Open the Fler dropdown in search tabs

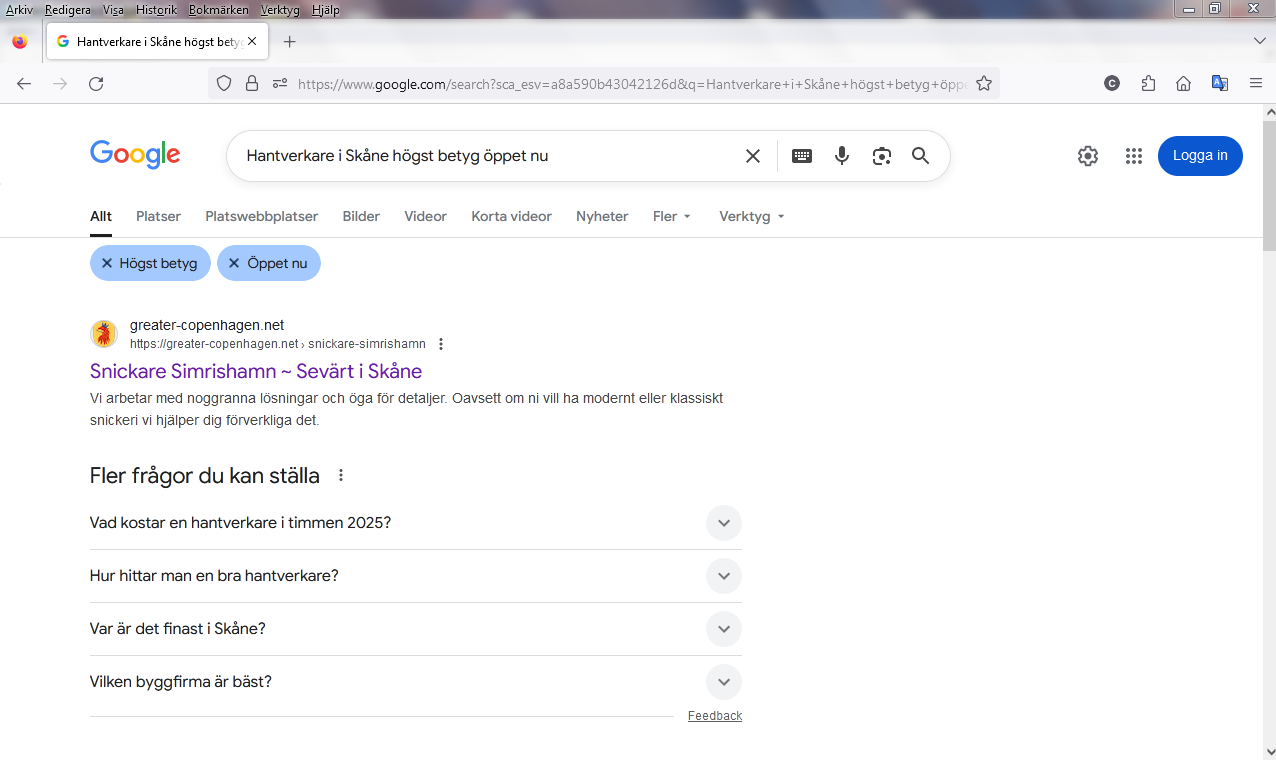point(672,216)
